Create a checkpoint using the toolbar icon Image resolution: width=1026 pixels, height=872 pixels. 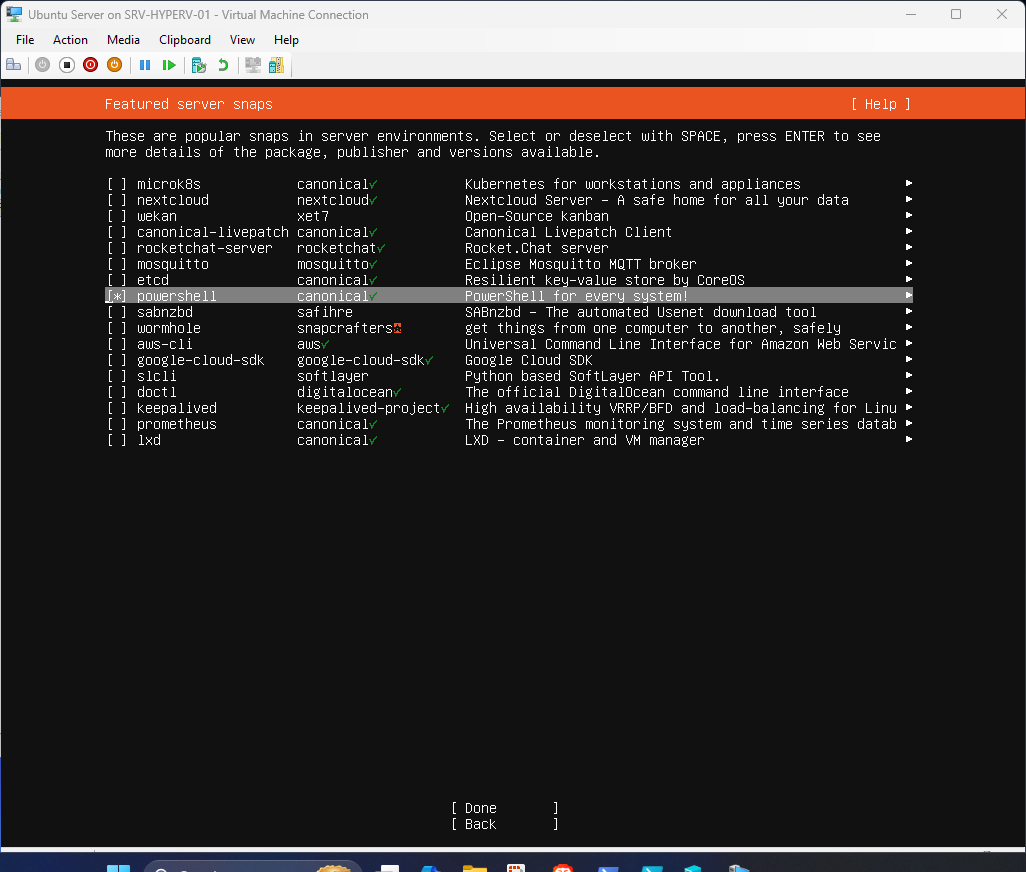[x=197, y=64]
